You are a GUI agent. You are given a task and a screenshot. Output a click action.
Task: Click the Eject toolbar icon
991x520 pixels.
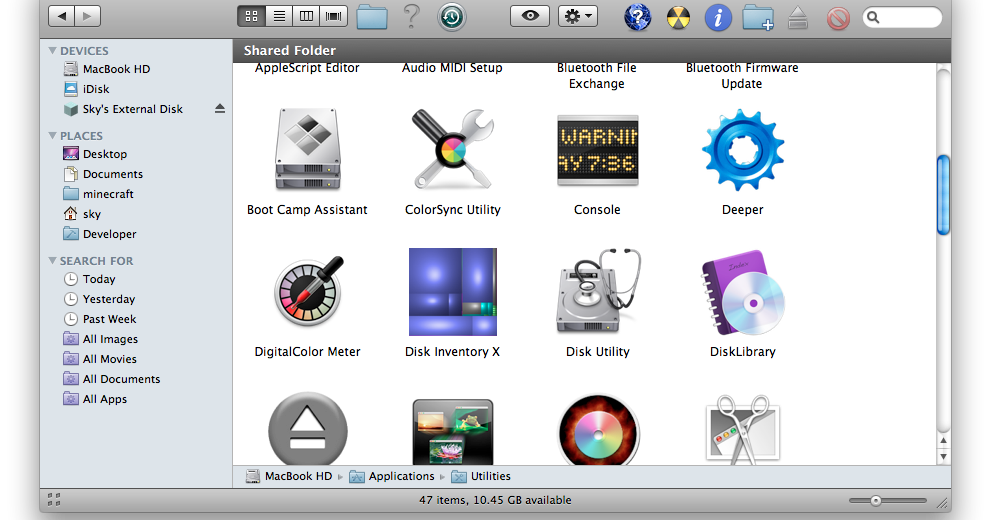(x=798, y=18)
